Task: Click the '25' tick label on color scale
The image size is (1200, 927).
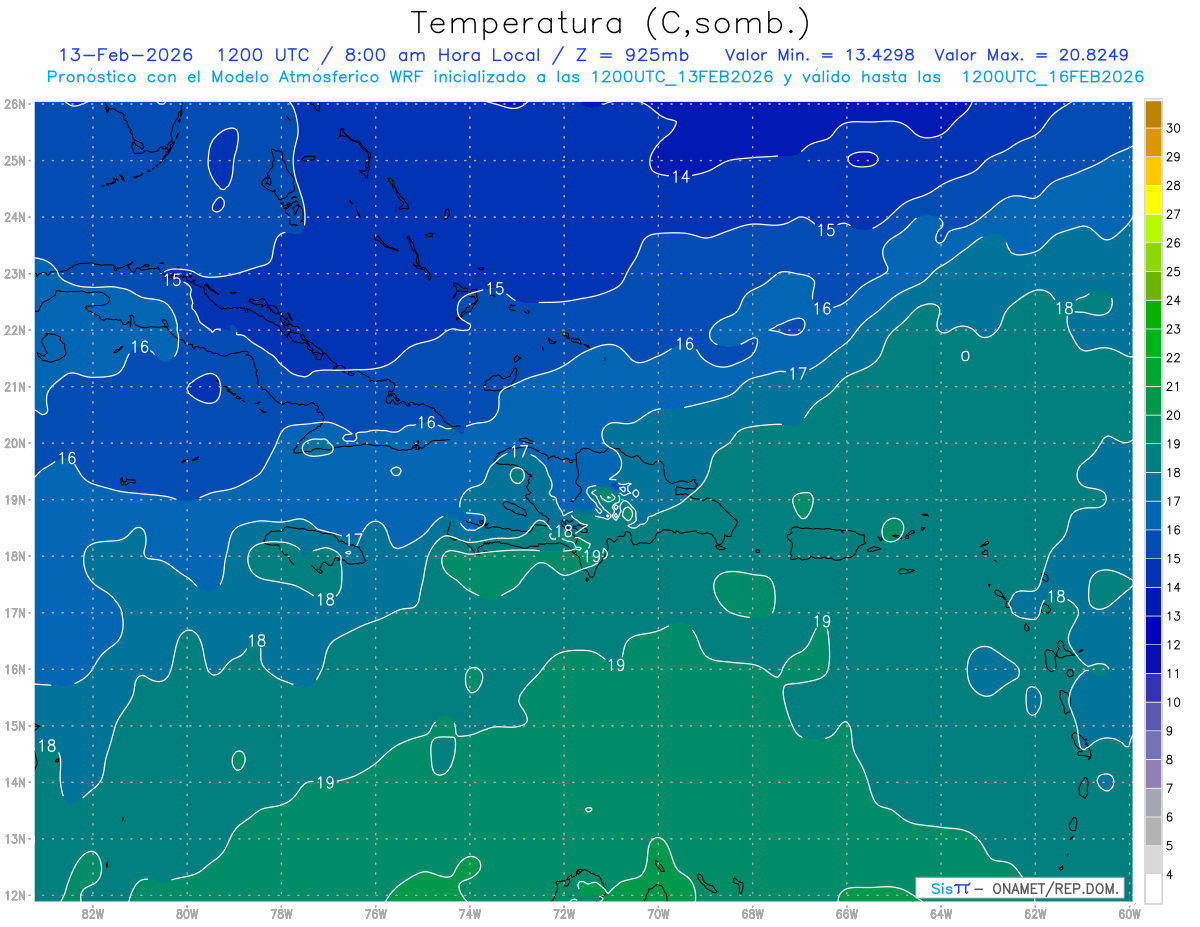Action: 1174,271
